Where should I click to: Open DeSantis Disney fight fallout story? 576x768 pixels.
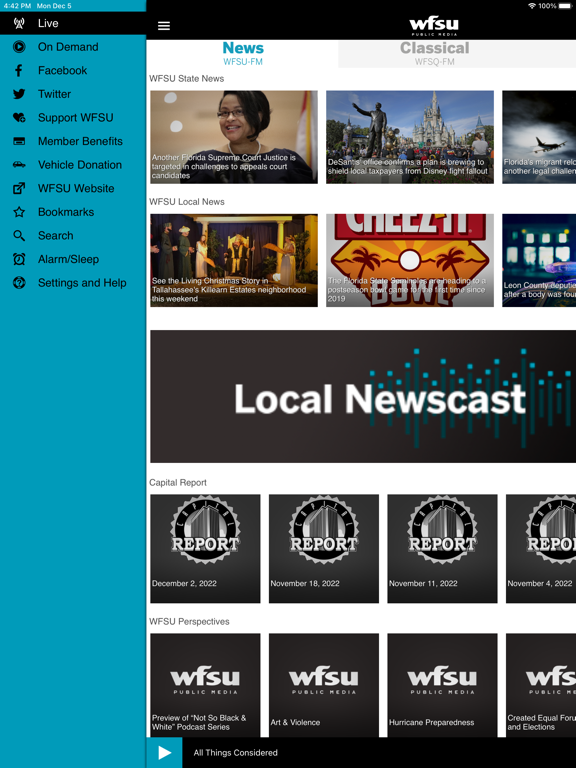click(x=410, y=137)
